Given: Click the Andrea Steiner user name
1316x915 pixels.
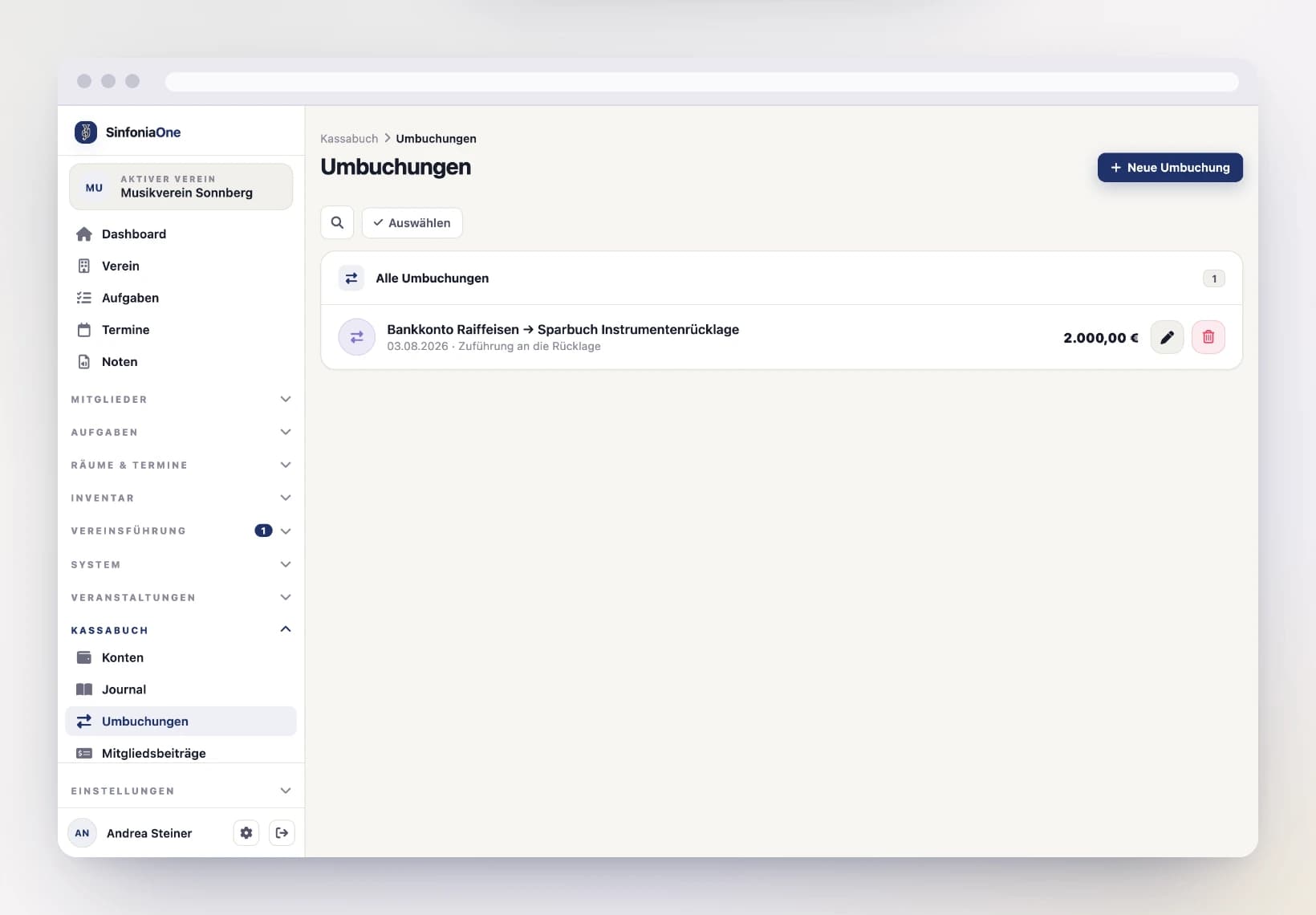Looking at the screenshot, I should click(x=149, y=833).
